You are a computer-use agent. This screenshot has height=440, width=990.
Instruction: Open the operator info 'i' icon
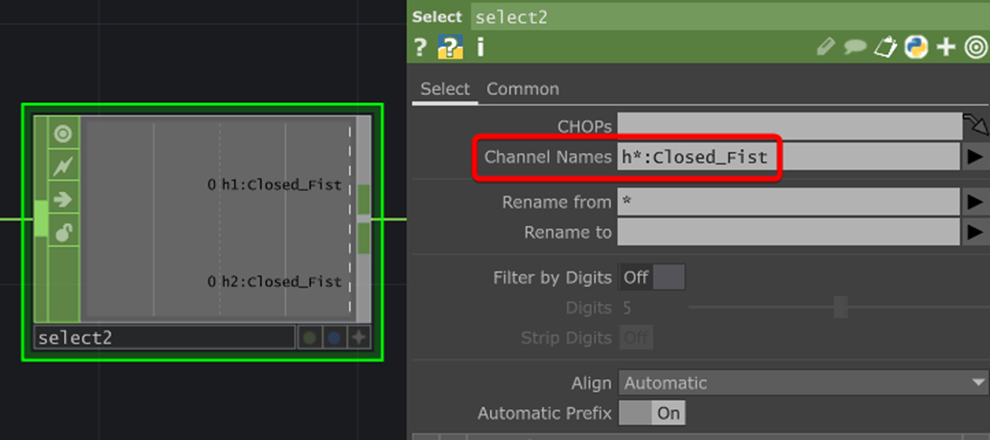(480, 47)
